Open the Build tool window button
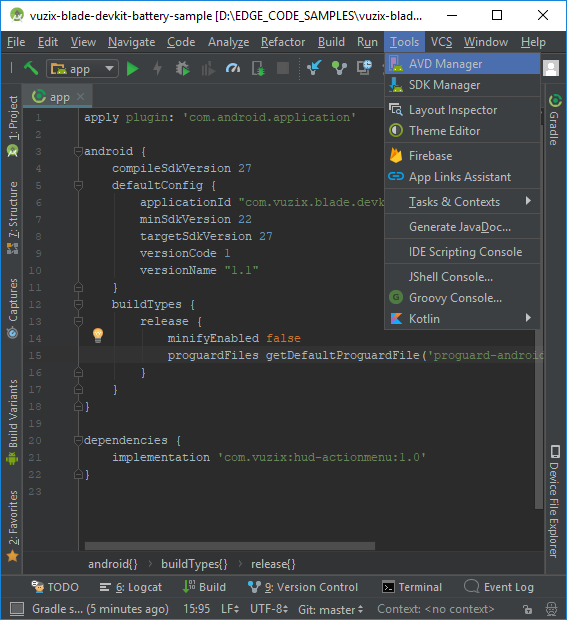The width and height of the screenshot is (568, 621). [x=204, y=587]
